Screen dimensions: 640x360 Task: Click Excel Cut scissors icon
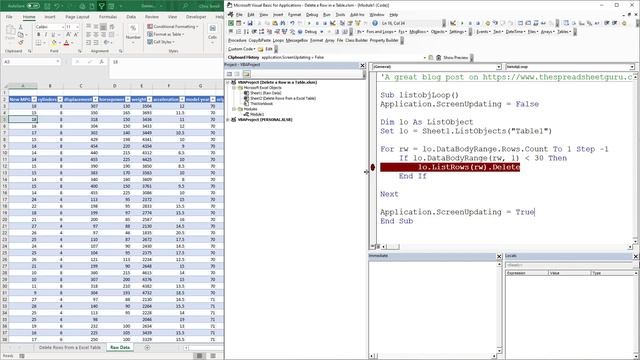[20, 27]
